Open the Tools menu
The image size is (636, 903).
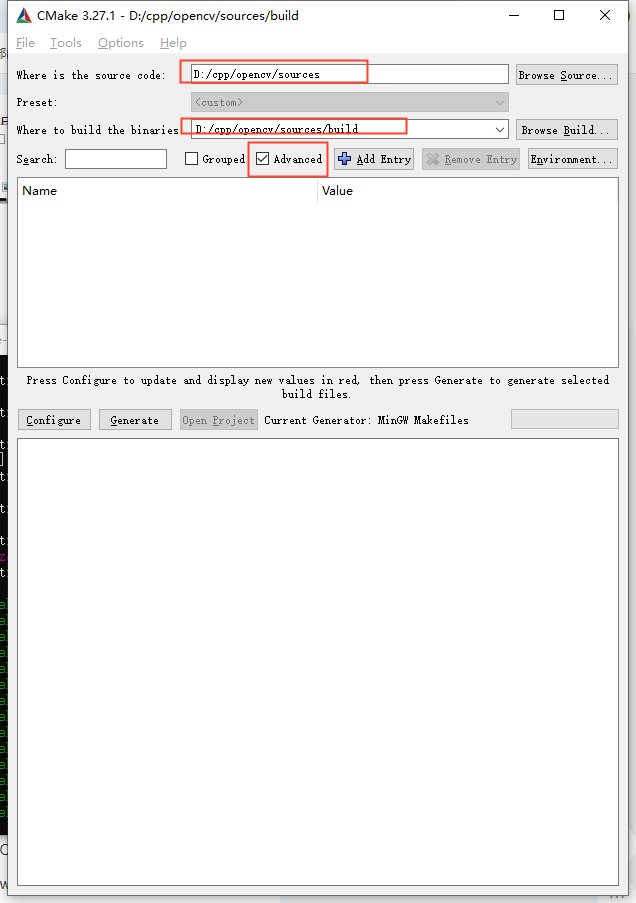tap(66, 43)
